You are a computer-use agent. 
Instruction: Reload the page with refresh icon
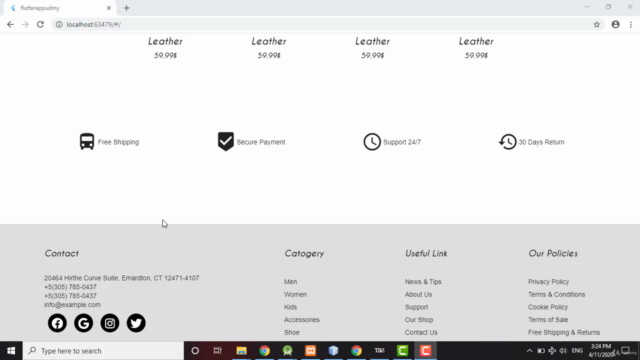click(x=40, y=24)
